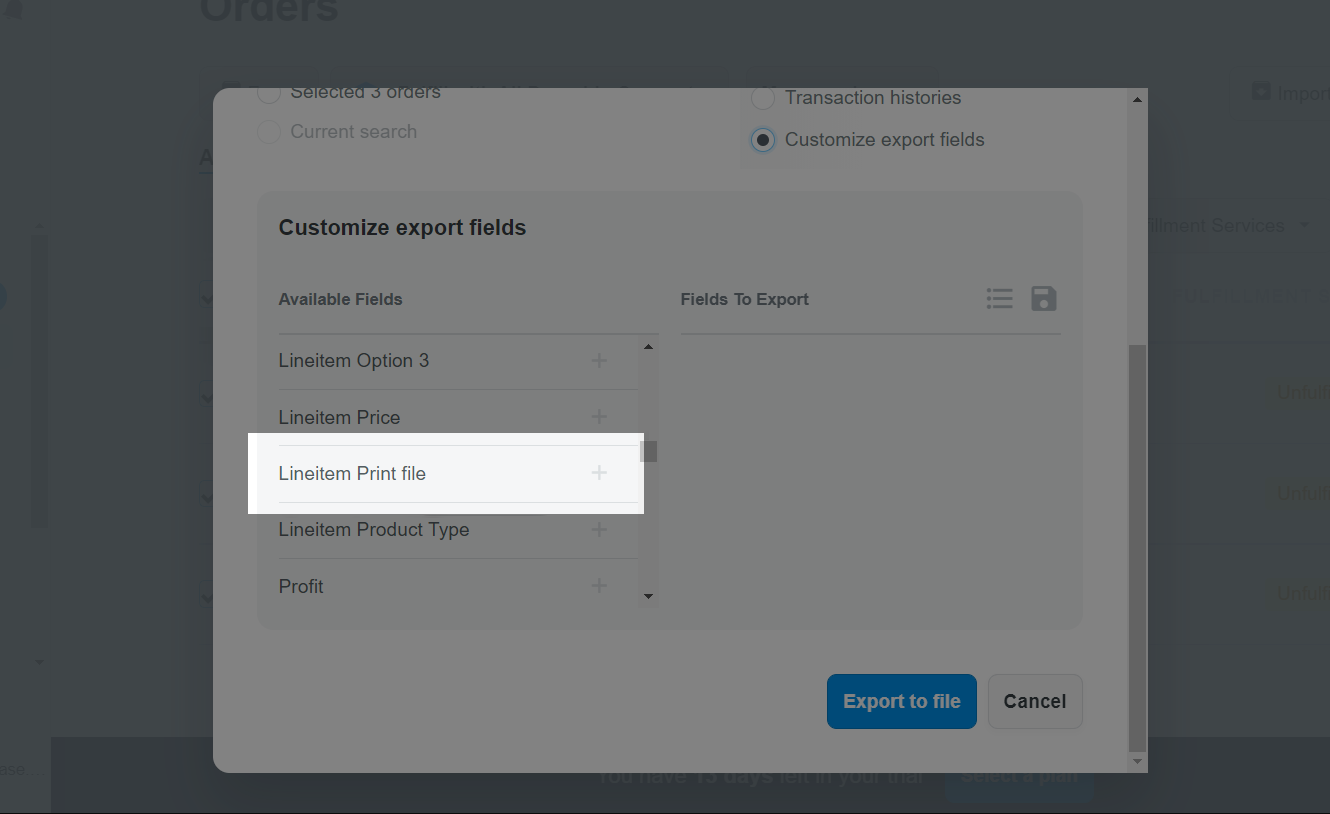The image size is (1330, 814).
Task: Click the Profit row text
Action: pos(301,586)
